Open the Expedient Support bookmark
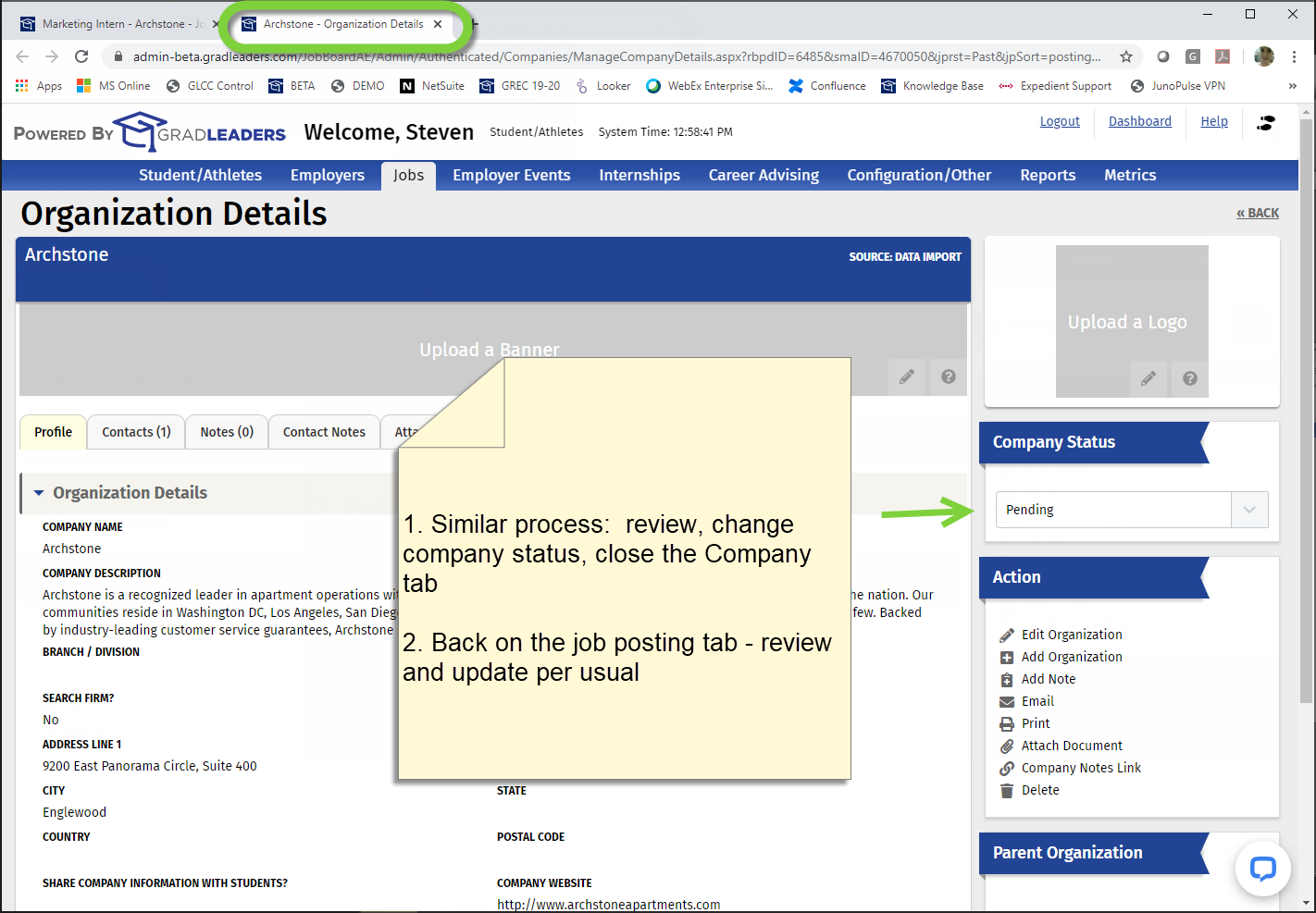The image size is (1316, 913). [x=1055, y=86]
